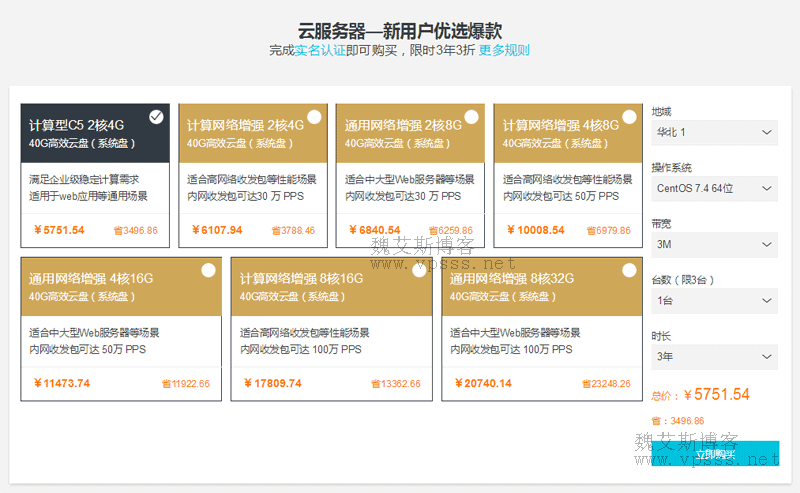The width and height of the screenshot is (800, 493).
Task: Select the 通用网络增强 4核16G server card
Action: tap(121, 329)
